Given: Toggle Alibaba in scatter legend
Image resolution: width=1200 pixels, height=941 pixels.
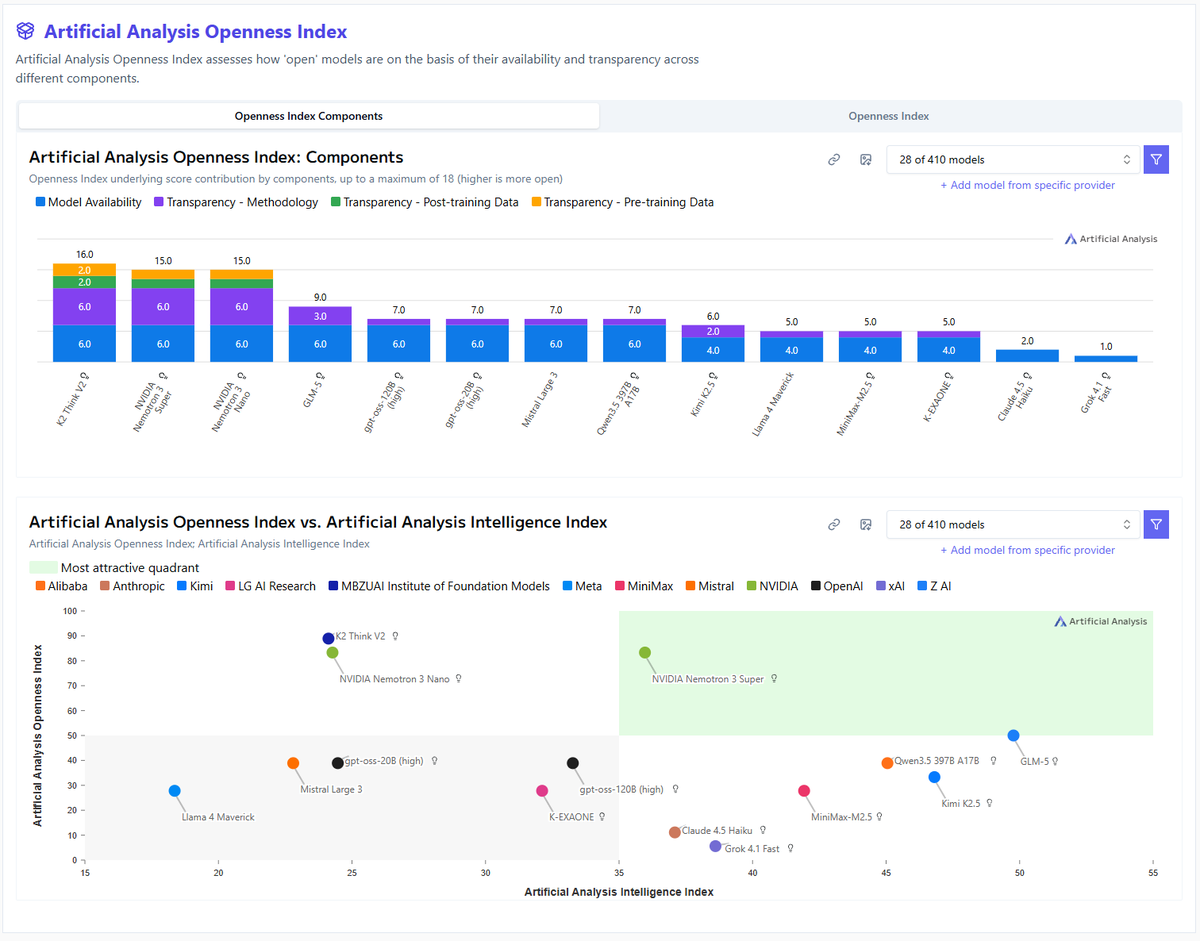Looking at the screenshot, I should tap(61, 586).
